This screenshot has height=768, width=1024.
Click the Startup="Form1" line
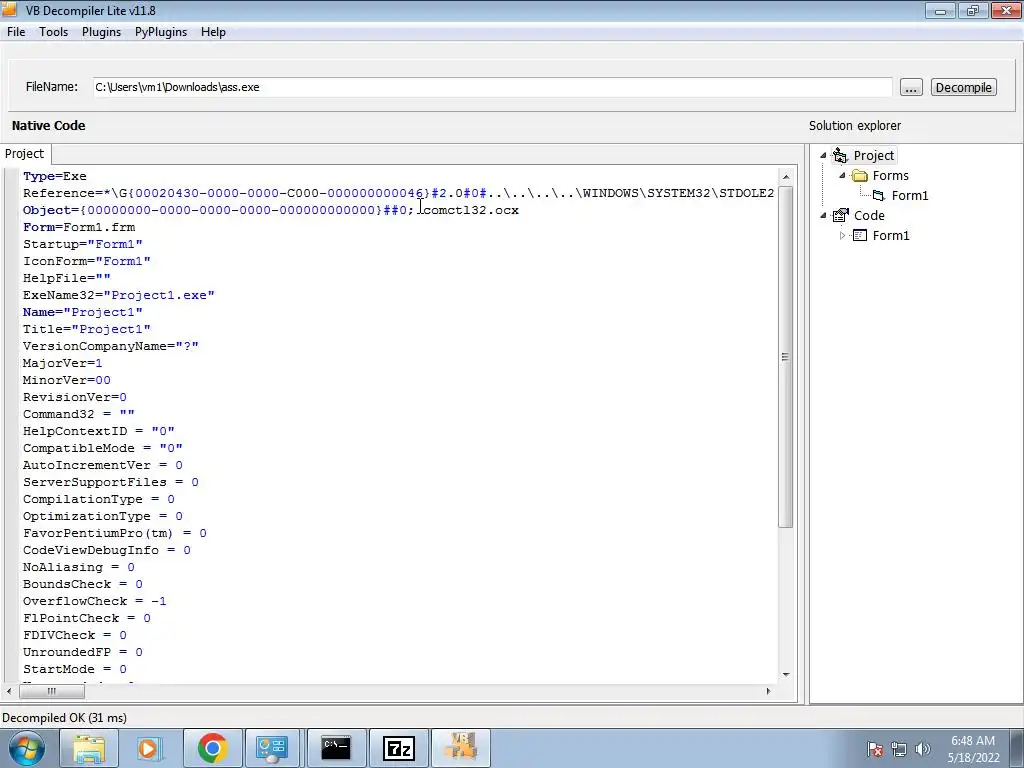coord(83,244)
